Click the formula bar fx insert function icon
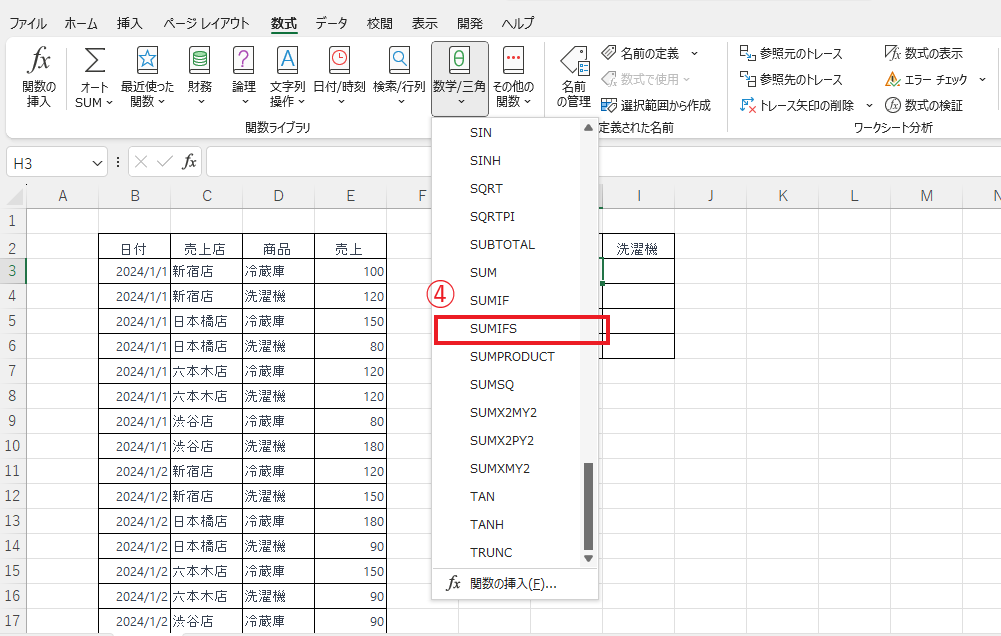Image resolution: width=1001 pixels, height=636 pixels. [189, 162]
